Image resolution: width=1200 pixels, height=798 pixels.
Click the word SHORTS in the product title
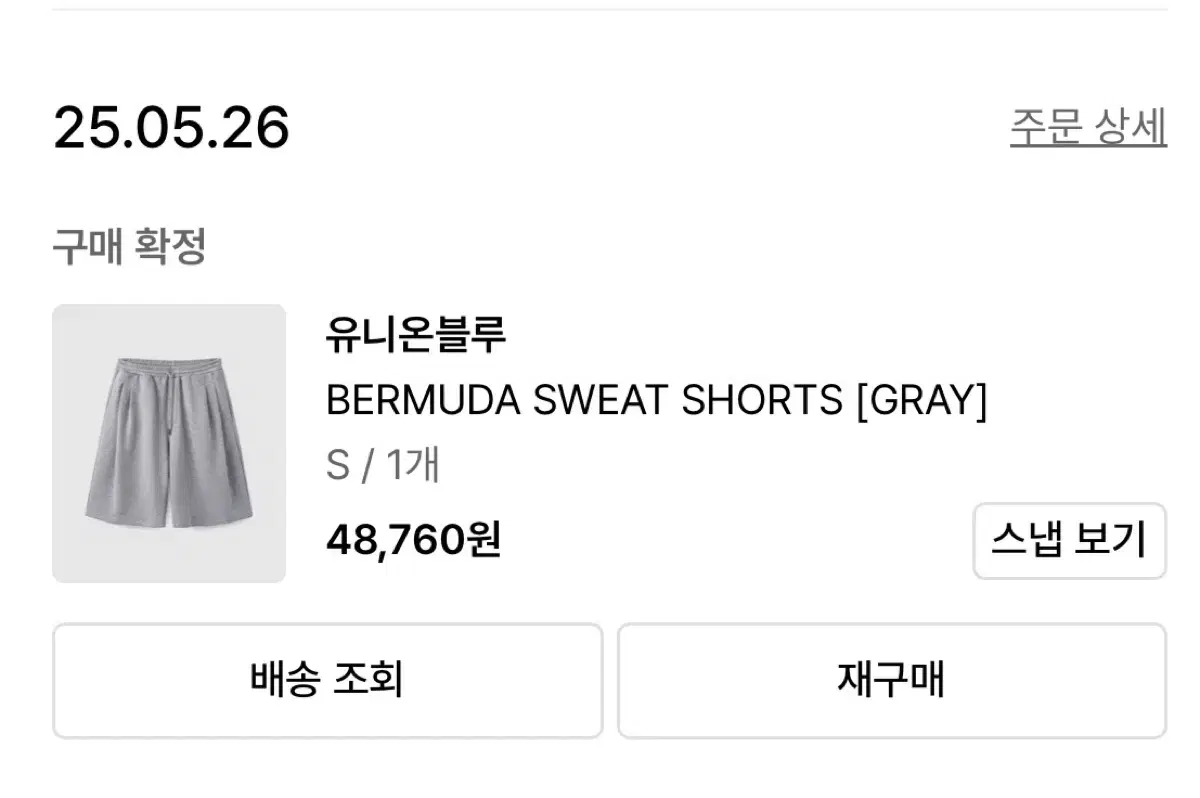761,401
